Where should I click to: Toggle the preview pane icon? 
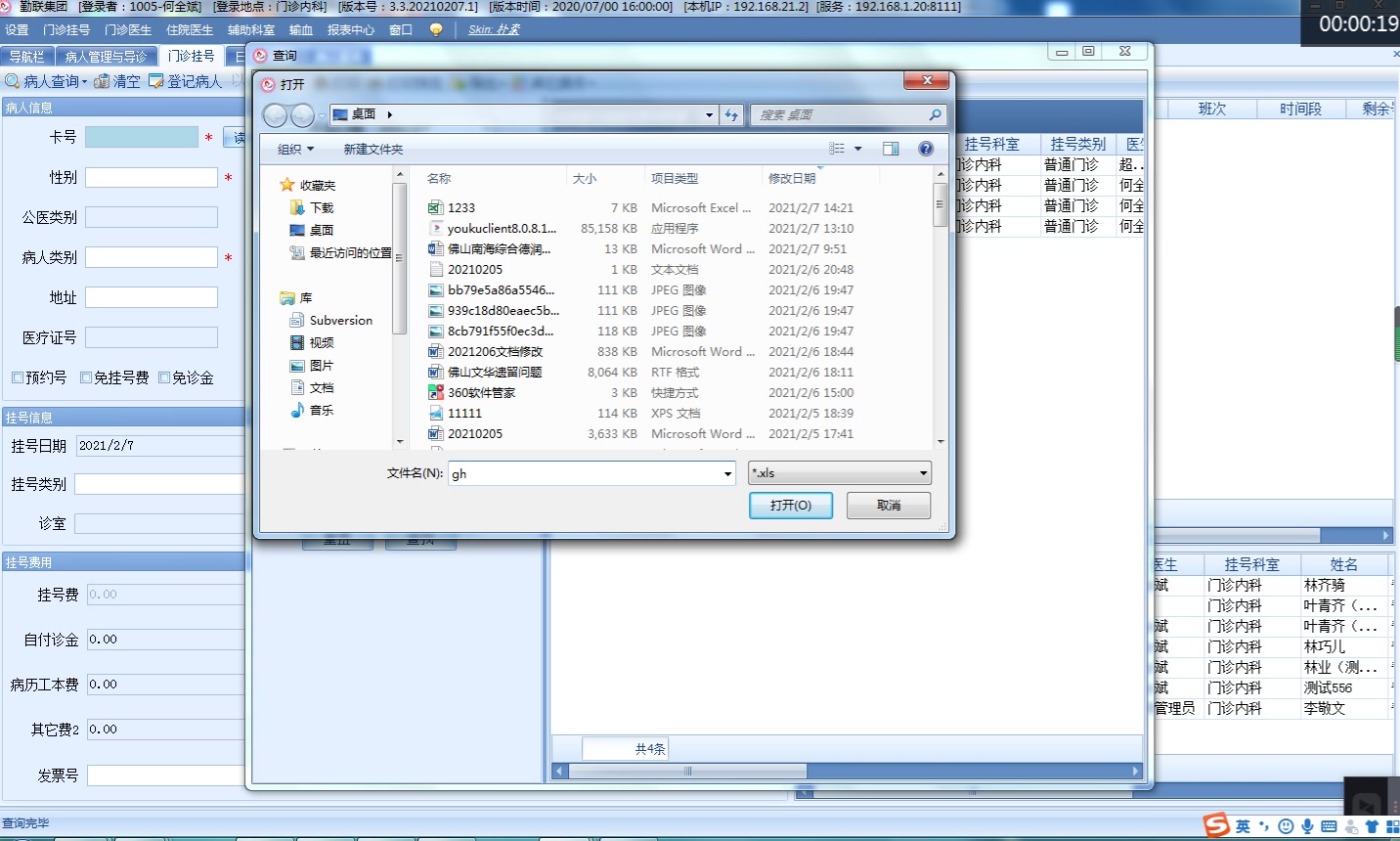pos(891,149)
